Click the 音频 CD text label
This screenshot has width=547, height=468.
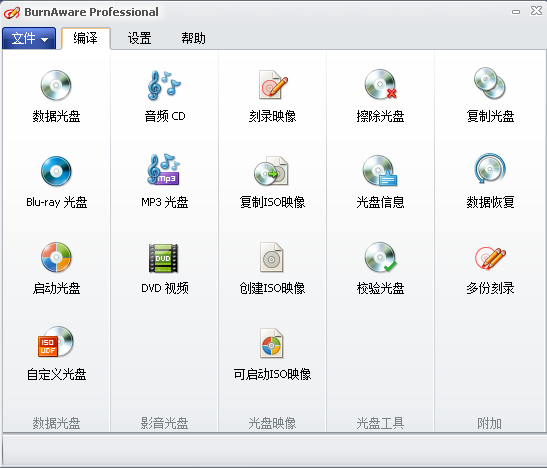(x=165, y=116)
